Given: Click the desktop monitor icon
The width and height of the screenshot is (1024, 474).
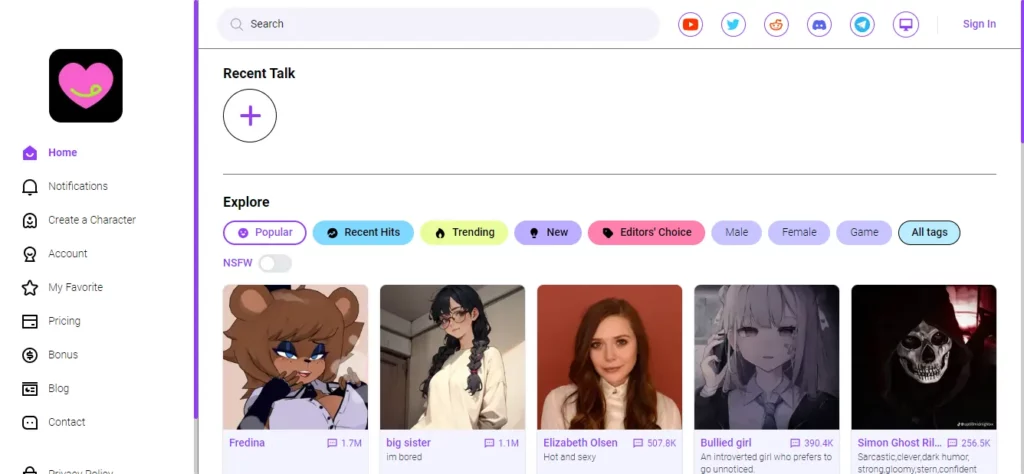Looking at the screenshot, I should point(906,25).
